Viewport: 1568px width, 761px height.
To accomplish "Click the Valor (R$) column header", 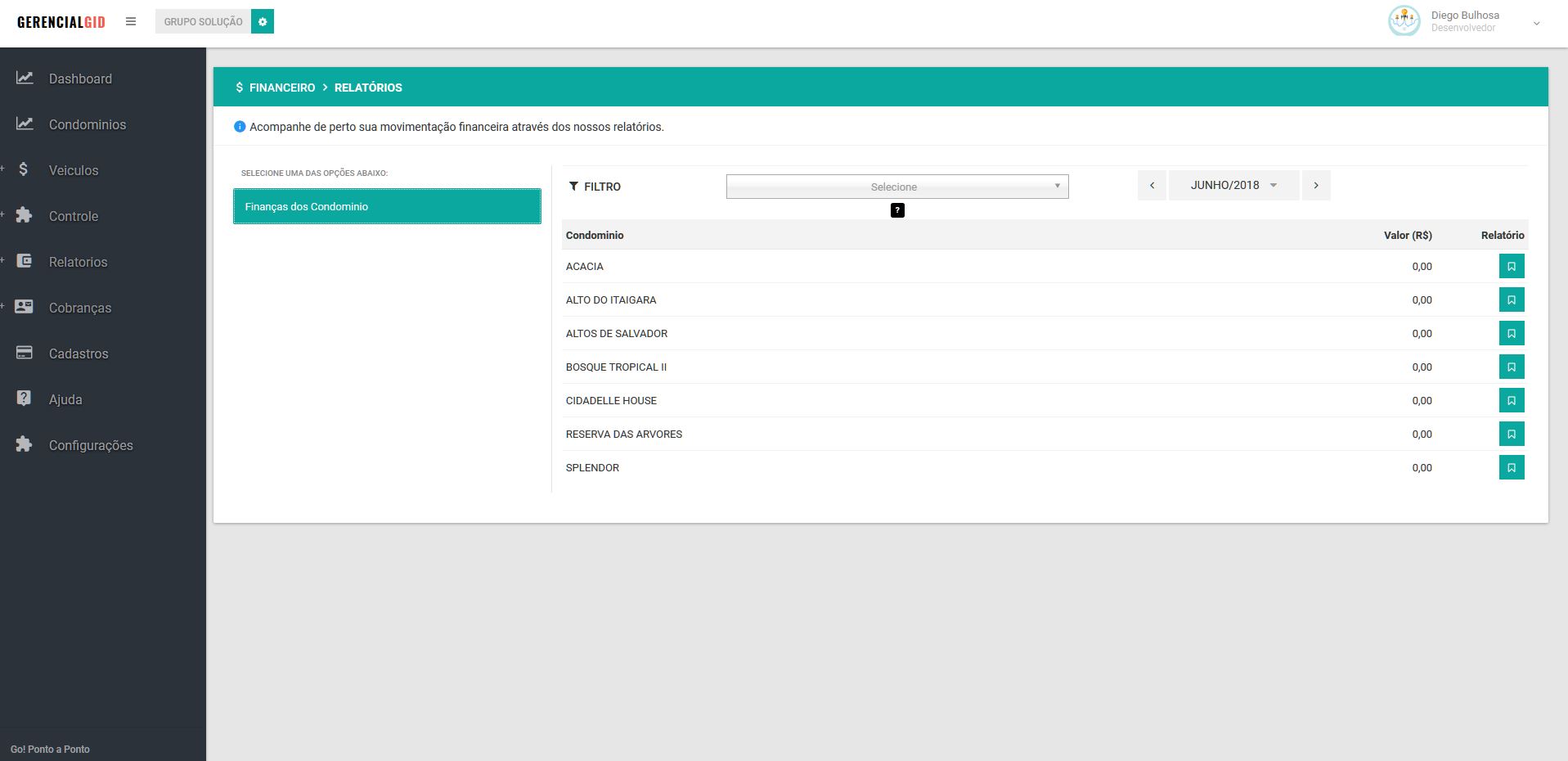I will pyautogui.click(x=1408, y=235).
